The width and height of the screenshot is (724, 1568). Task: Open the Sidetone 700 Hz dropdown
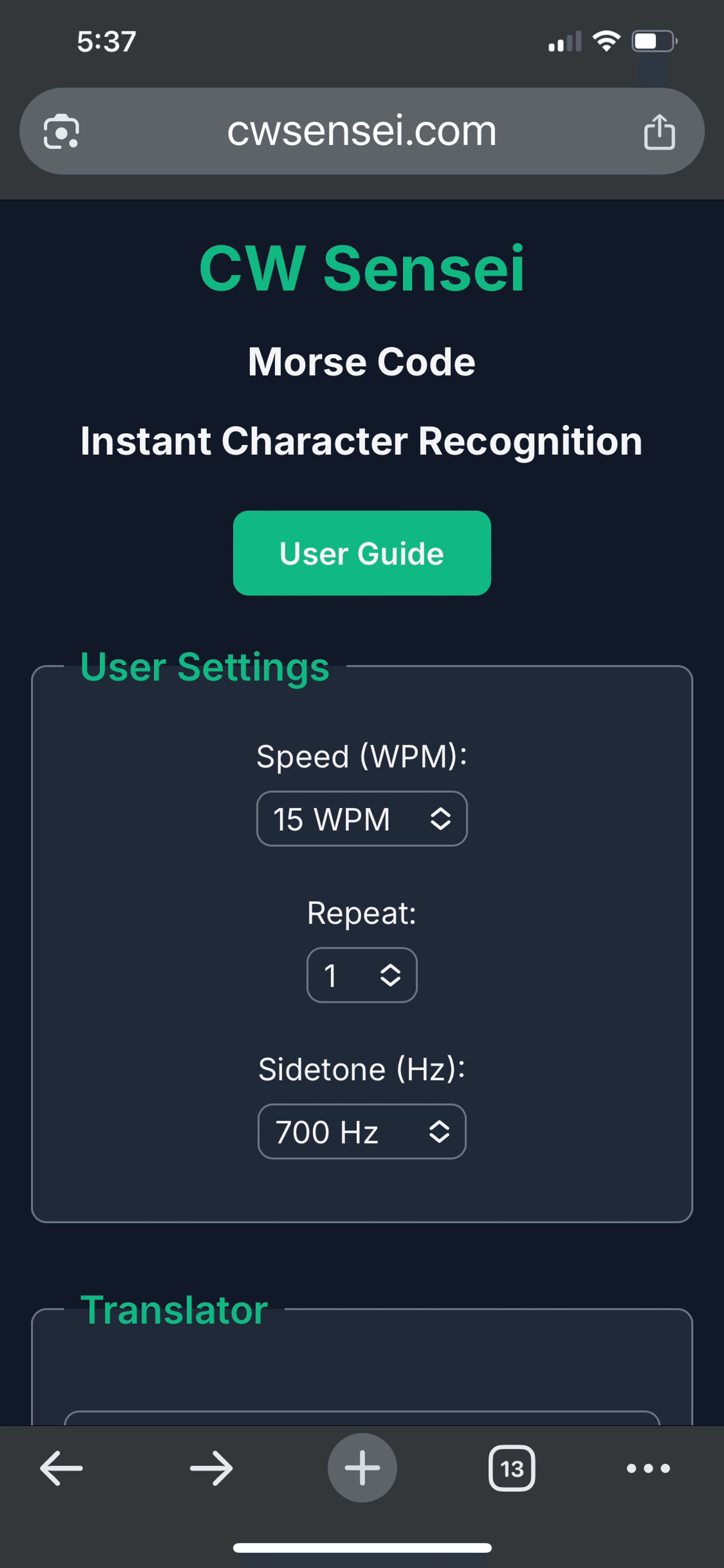pos(362,1132)
